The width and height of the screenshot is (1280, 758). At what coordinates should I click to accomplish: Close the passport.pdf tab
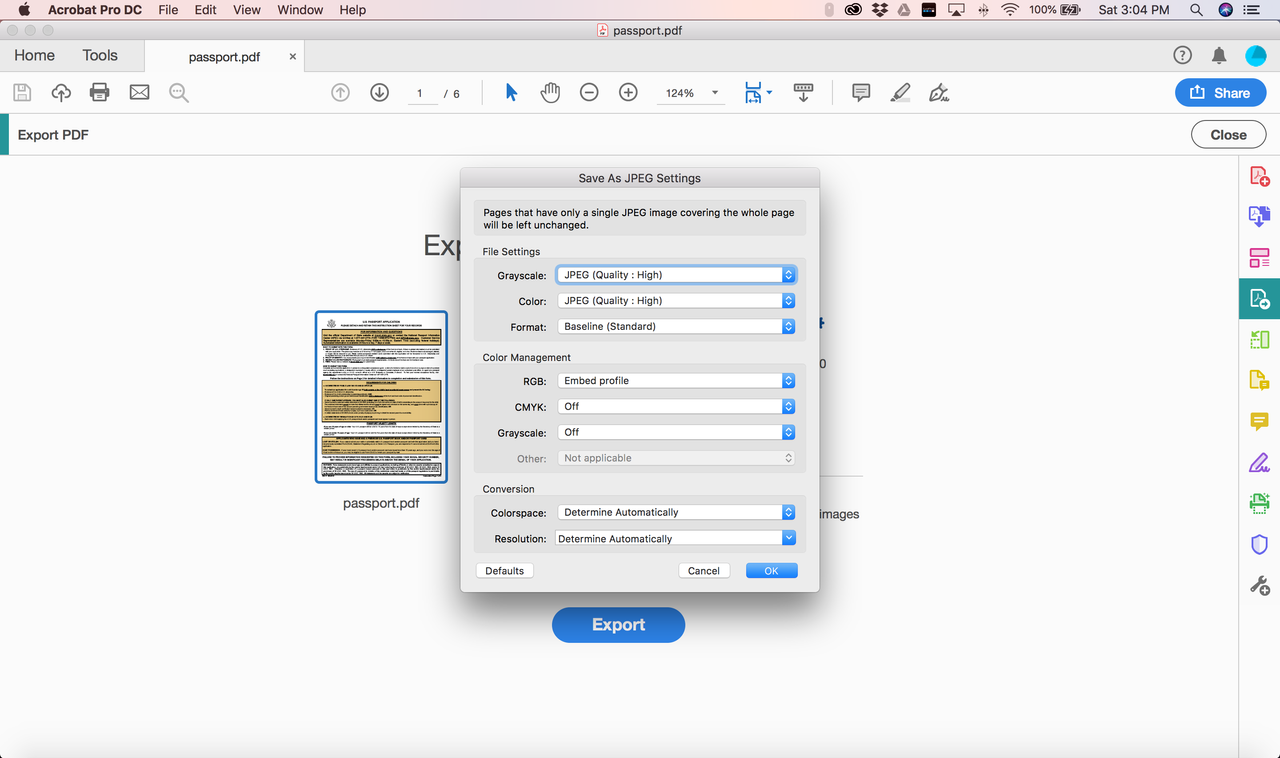click(x=293, y=57)
